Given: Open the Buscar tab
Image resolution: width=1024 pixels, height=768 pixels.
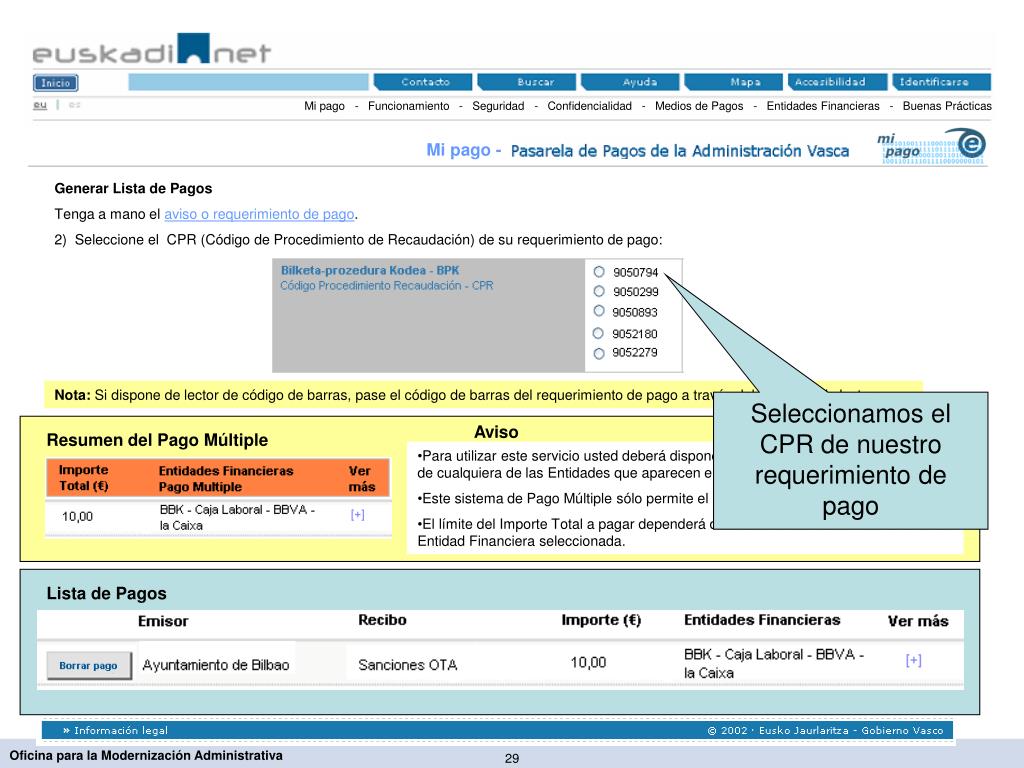Looking at the screenshot, I should tap(528, 82).
